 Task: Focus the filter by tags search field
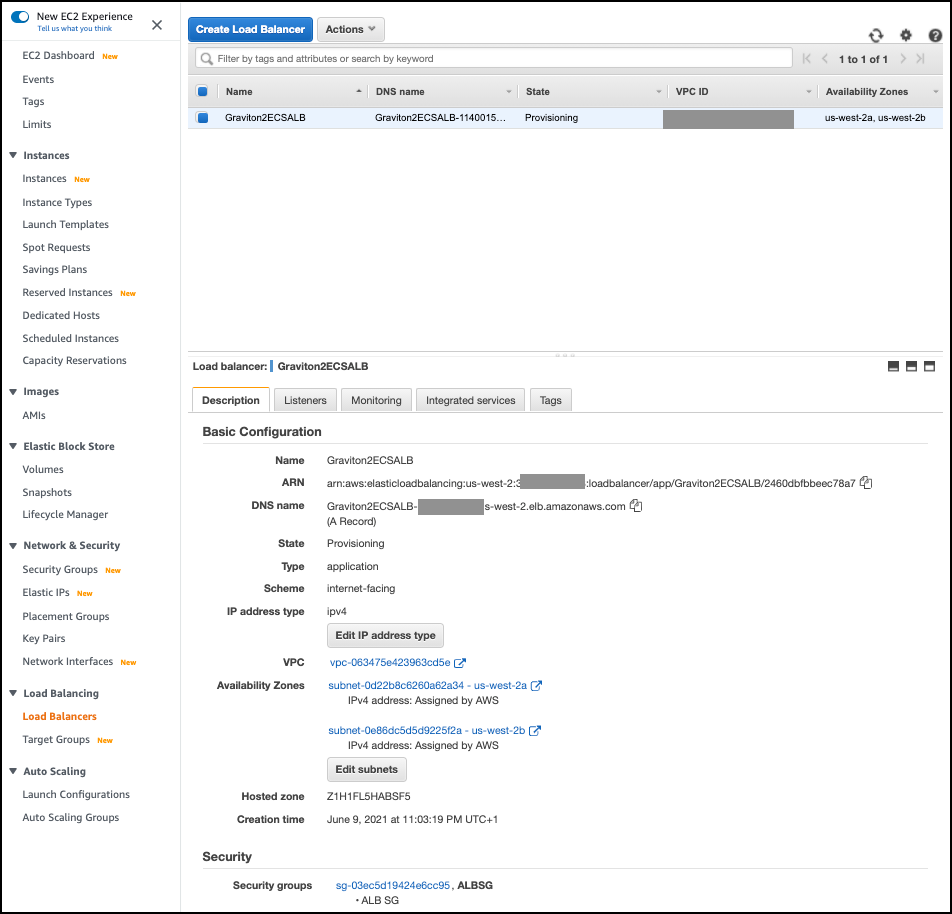tap(494, 58)
